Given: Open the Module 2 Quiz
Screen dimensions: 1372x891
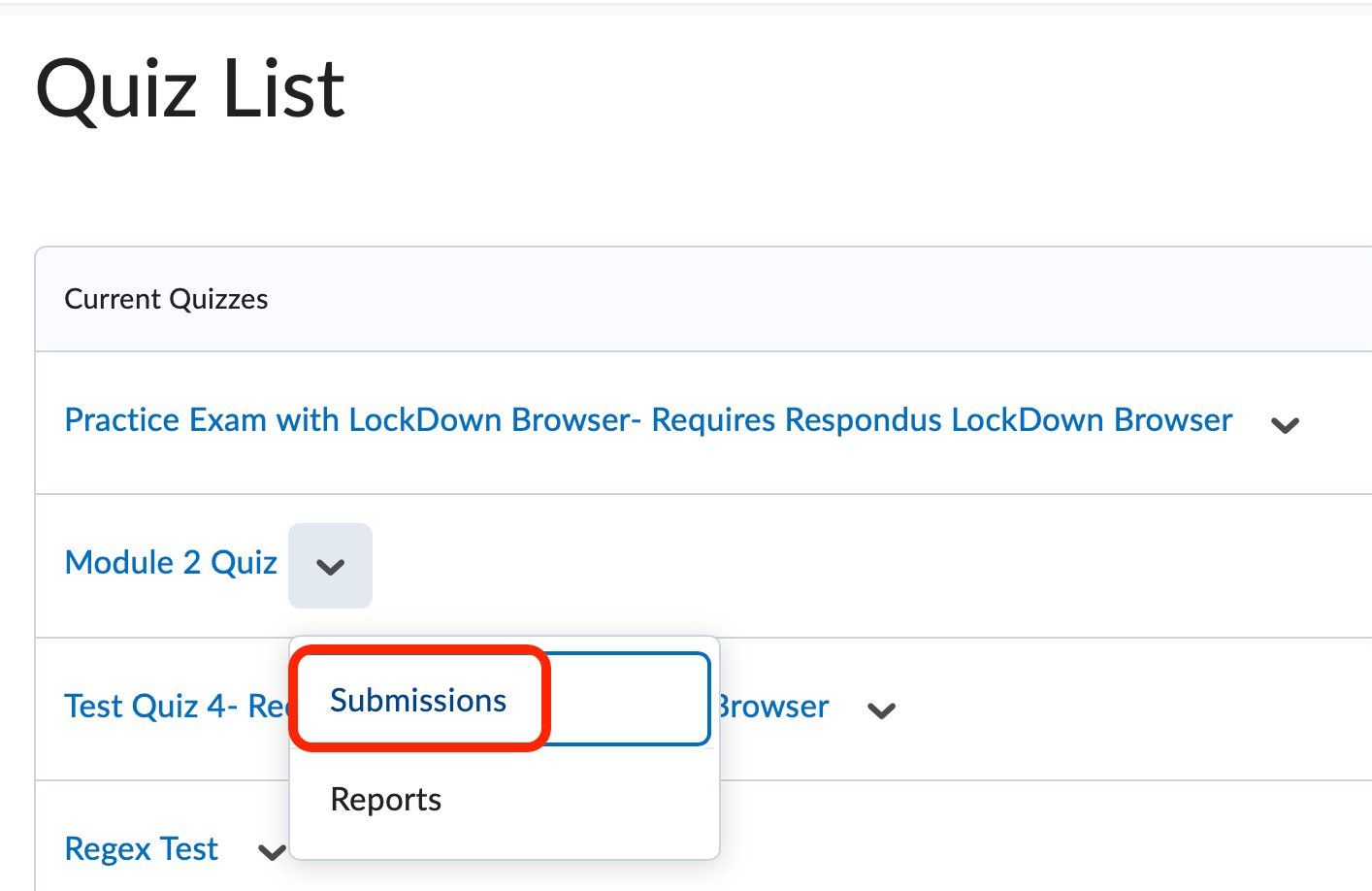Looking at the screenshot, I should tap(171, 562).
